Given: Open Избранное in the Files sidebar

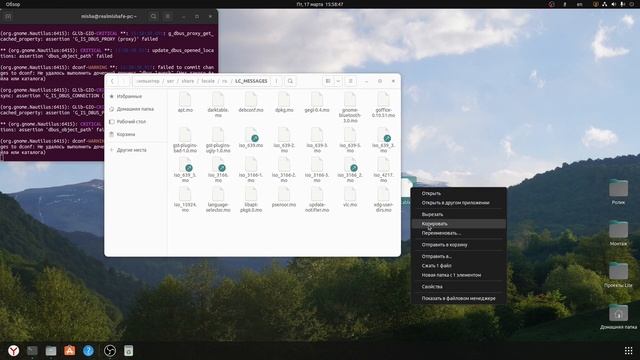Looking at the screenshot, I should coord(136,96).
